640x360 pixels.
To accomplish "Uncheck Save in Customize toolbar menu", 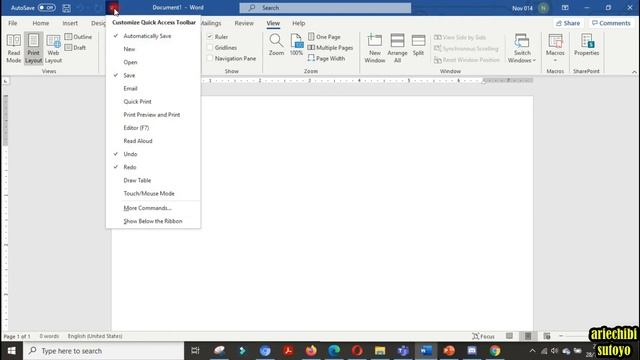I will 153,75.
